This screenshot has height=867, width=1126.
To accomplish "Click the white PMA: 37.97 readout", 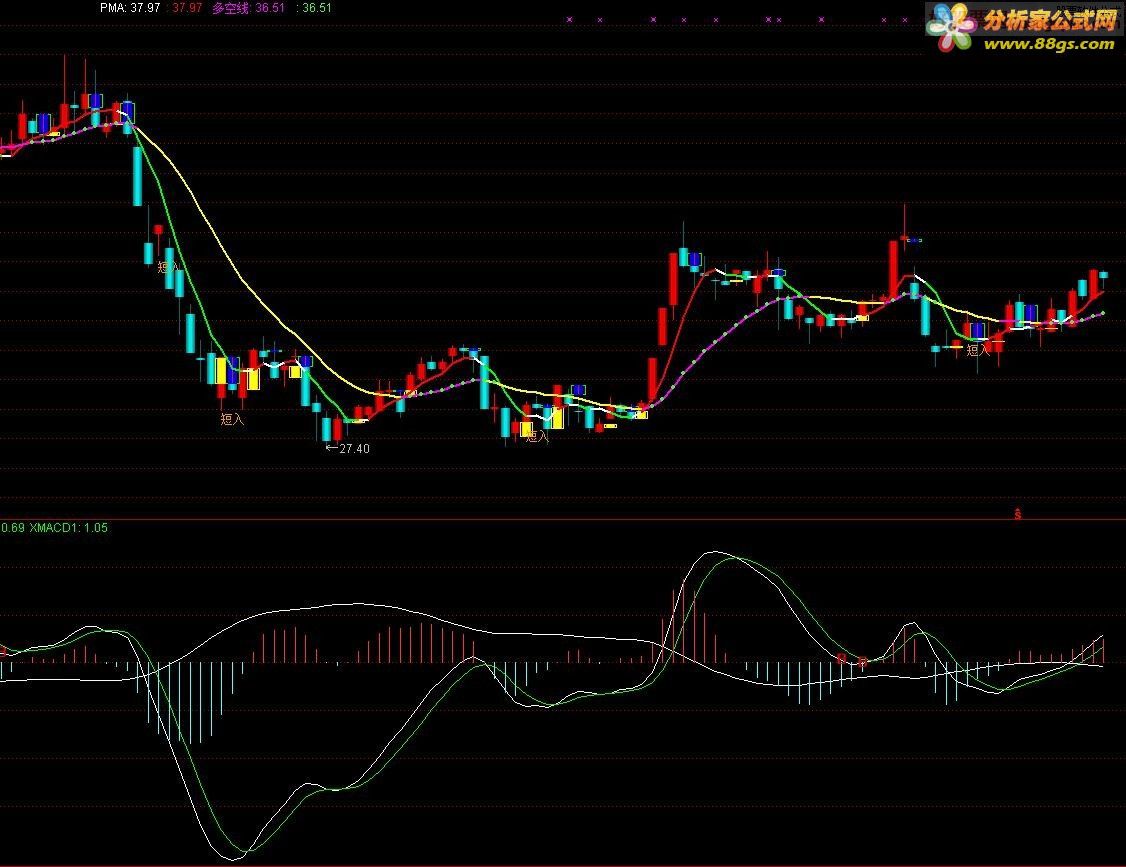I will click(x=130, y=8).
